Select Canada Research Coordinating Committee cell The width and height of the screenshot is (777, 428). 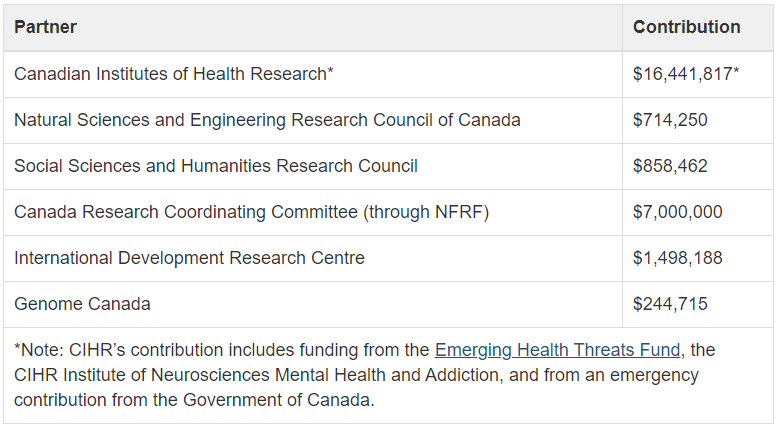pos(313,212)
